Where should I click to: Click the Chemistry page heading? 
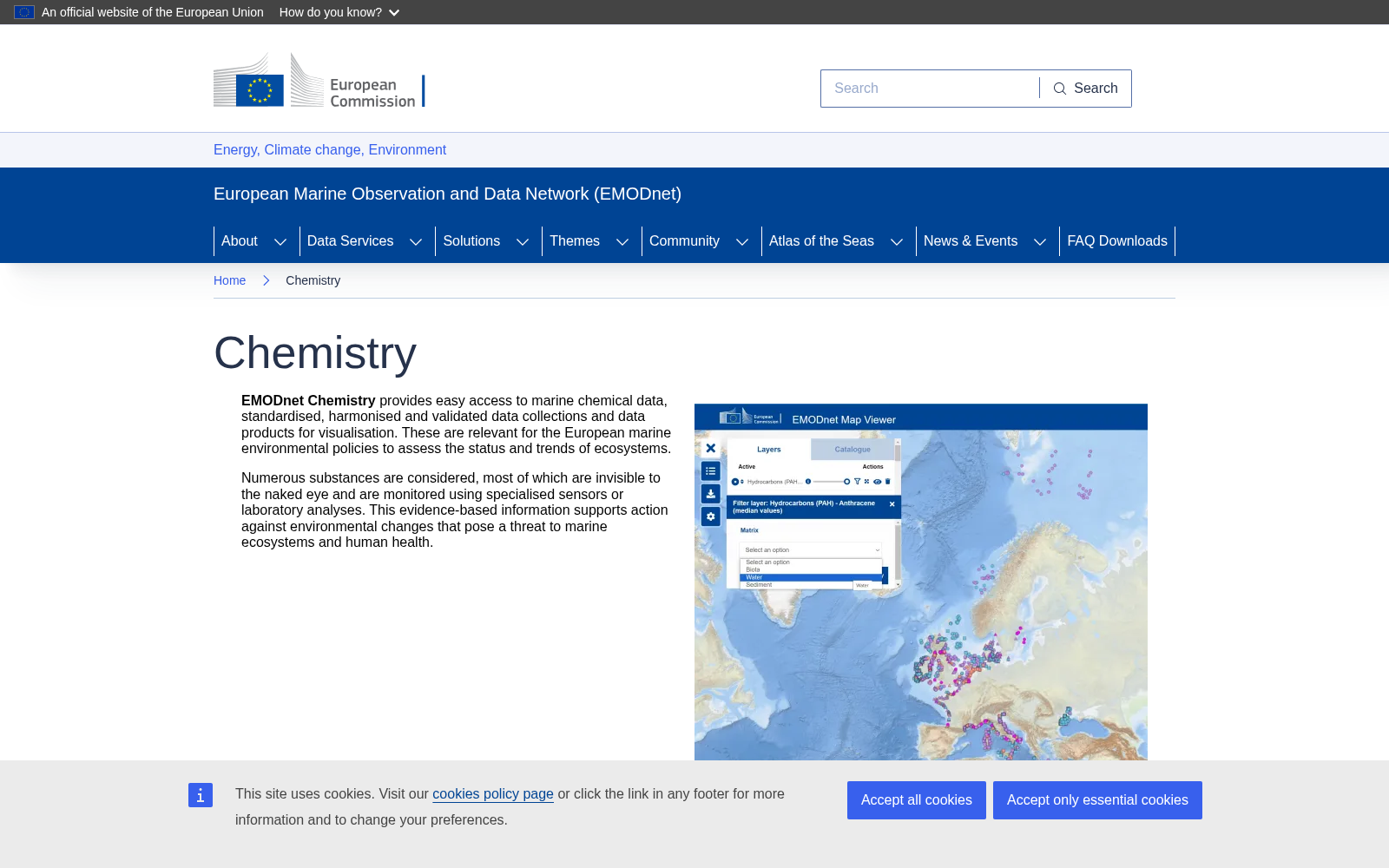click(315, 353)
